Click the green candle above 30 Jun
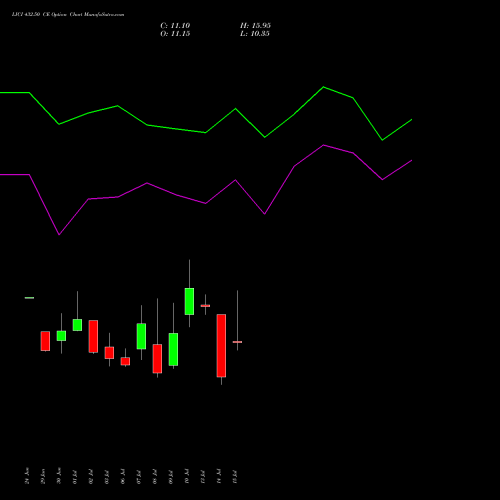Image resolution: width=500 pixels, height=500 pixels. tap(61, 336)
